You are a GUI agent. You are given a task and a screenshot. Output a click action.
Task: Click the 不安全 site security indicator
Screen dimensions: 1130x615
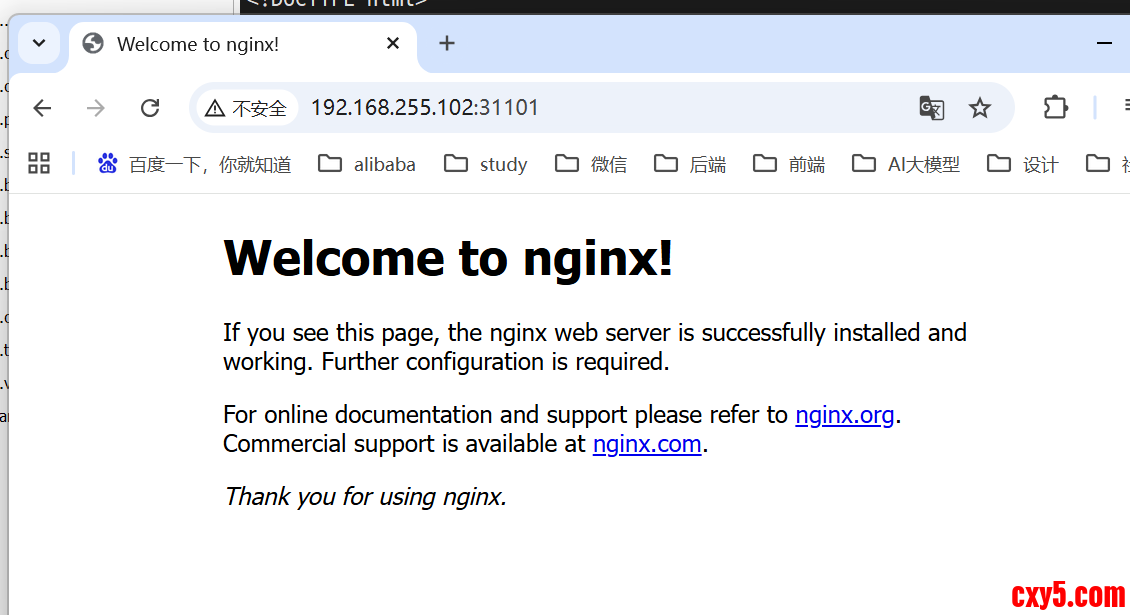[x=246, y=108]
